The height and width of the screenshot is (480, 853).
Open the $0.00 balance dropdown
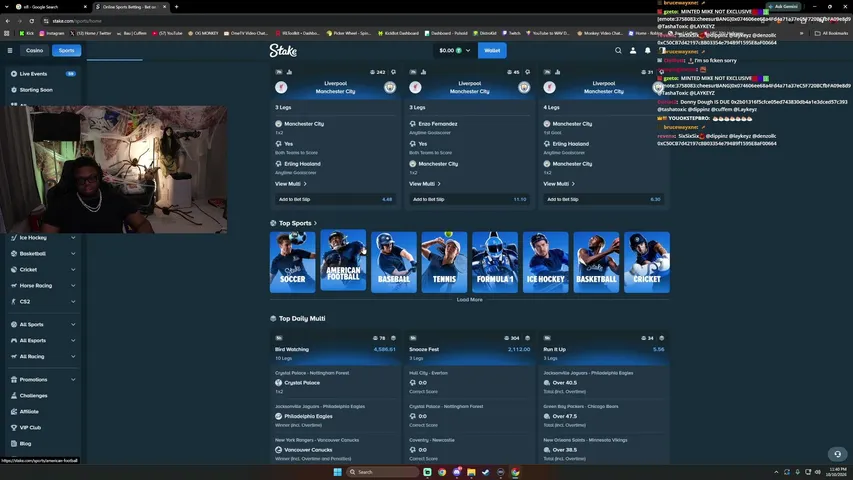click(x=454, y=51)
